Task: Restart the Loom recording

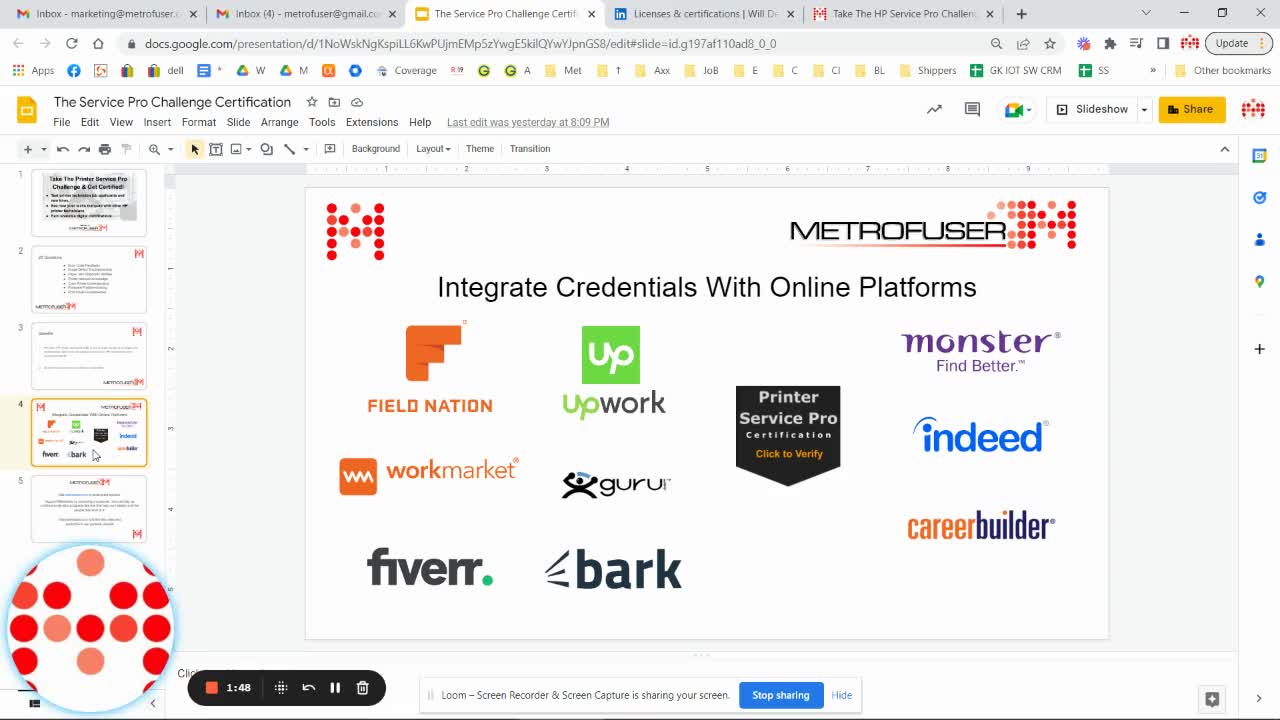Action: point(309,688)
